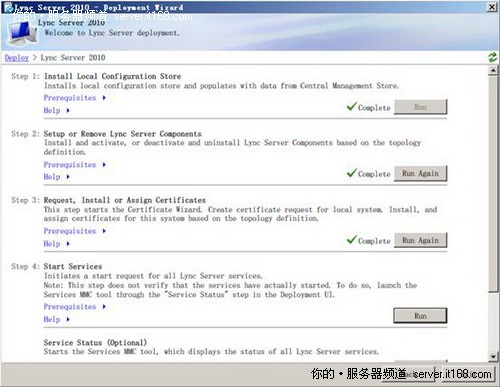Viewport: 500px width, 387px height.
Task: Click the green refresh icon
Action: coord(492,57)
